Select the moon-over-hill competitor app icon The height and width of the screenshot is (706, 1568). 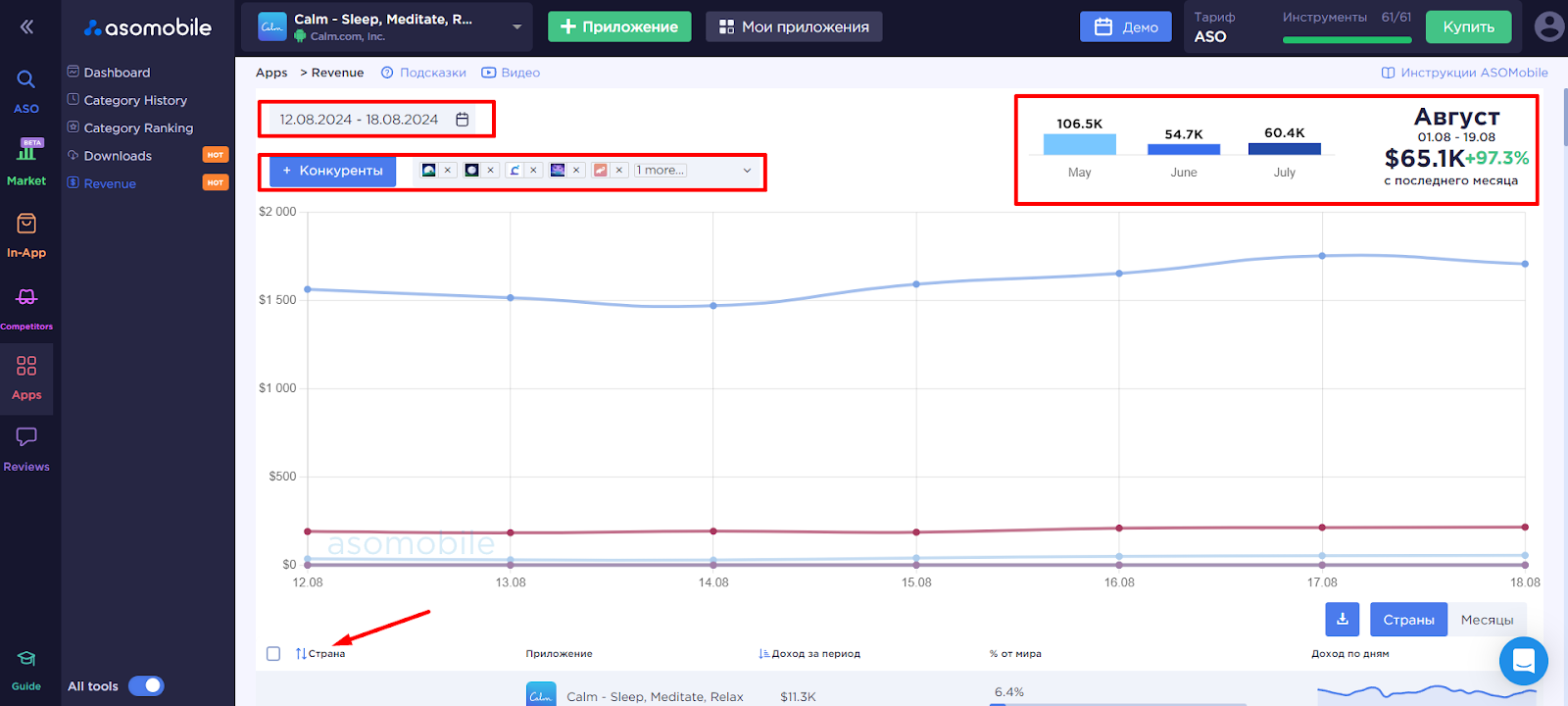428,170
